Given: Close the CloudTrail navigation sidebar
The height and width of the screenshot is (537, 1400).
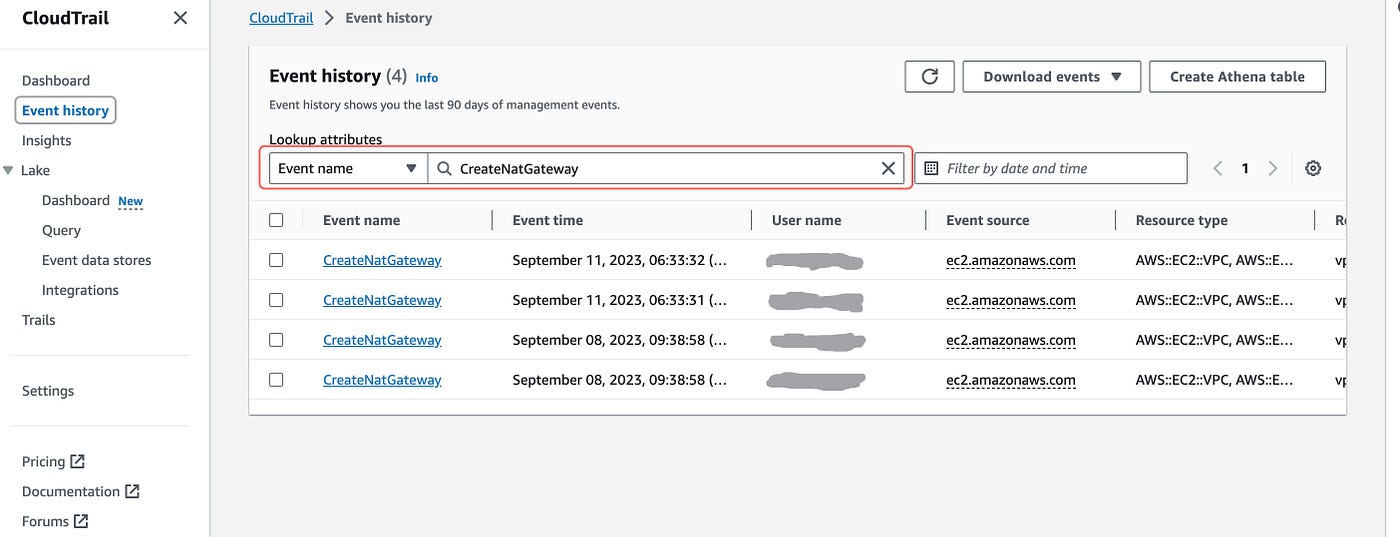Looking at the screenshot, I should click(x=180, y=18).
